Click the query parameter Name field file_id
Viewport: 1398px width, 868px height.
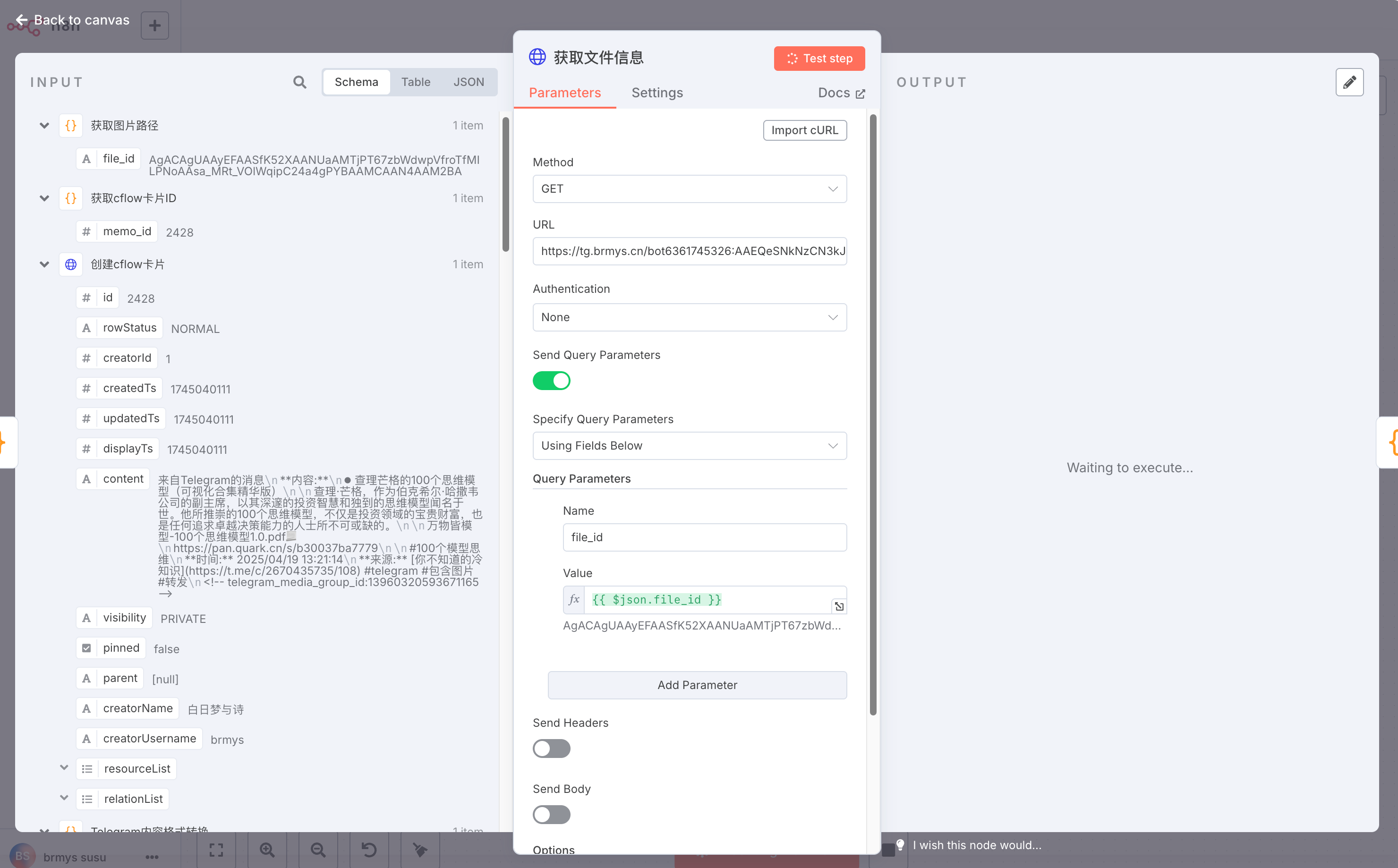(705, 537)
